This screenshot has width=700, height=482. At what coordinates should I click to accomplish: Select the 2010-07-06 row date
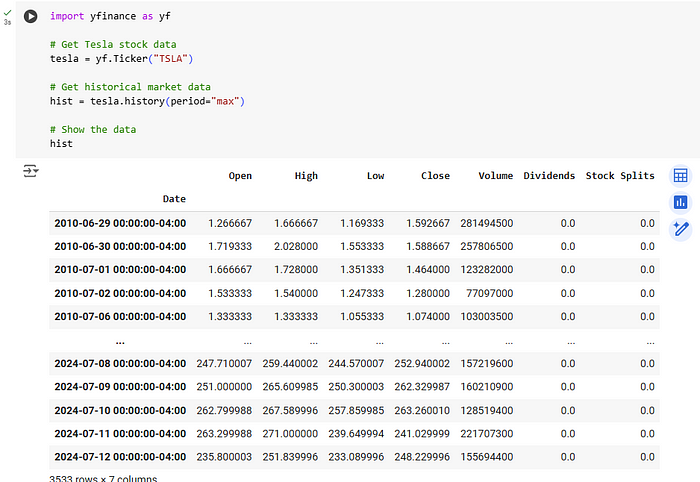click(120, 316)
